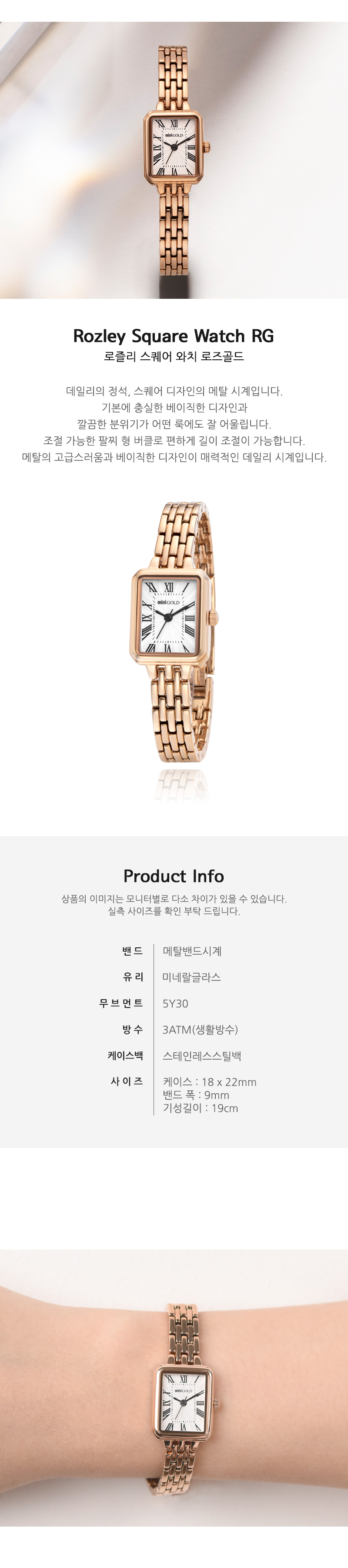Select the 미네랄글라스 glass value
This screenshot has width=348, height=1568.
click(x=192, y=977)
